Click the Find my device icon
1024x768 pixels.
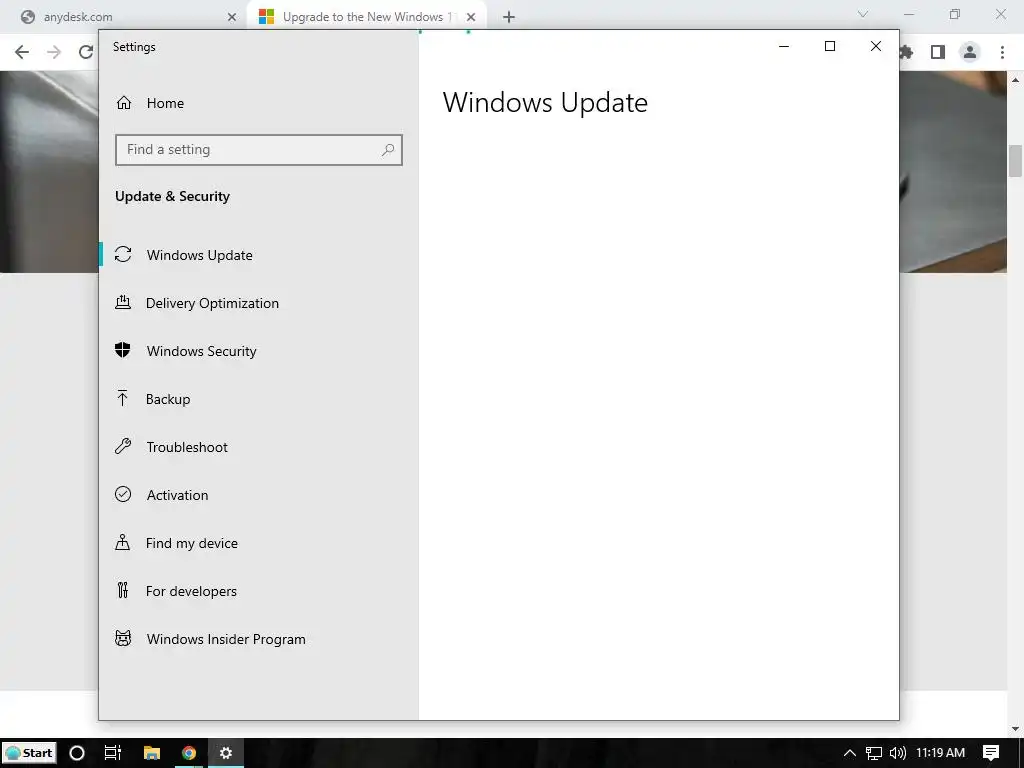123,542
